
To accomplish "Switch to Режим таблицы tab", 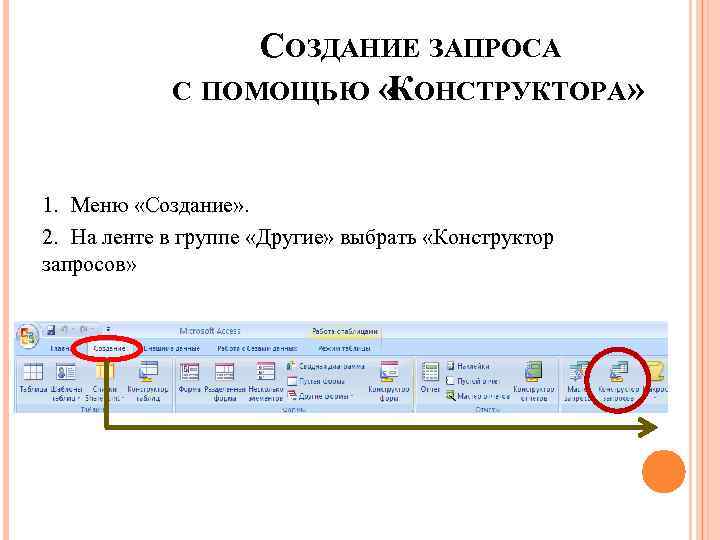I will coord(344,349).
